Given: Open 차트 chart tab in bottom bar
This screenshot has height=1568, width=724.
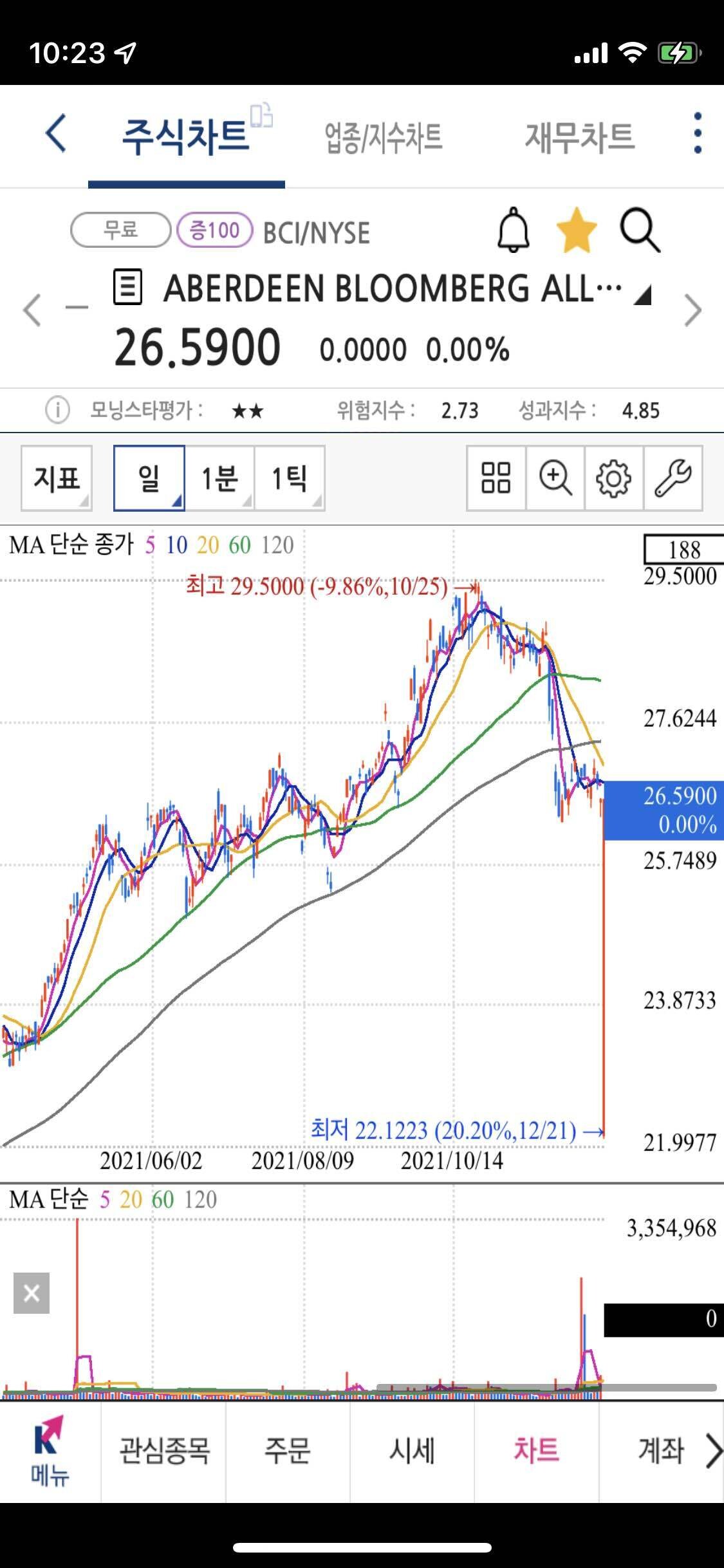Looking at the screenshot, I should coord(536,1451).
